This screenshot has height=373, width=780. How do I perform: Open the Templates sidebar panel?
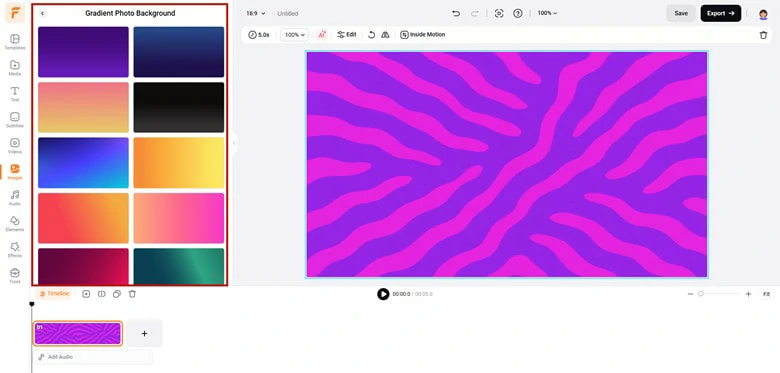pyautogui.click(x=15, y=42)
